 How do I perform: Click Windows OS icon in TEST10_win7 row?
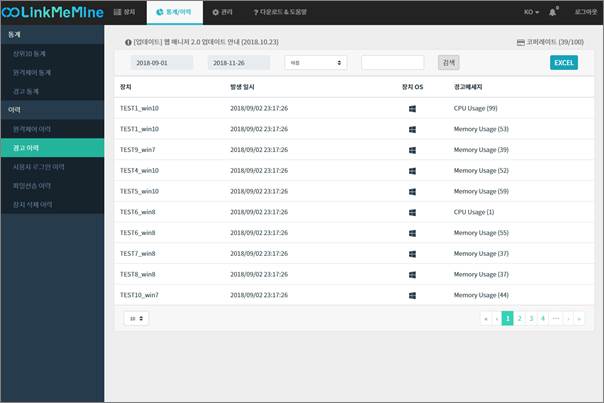[411, 295]
